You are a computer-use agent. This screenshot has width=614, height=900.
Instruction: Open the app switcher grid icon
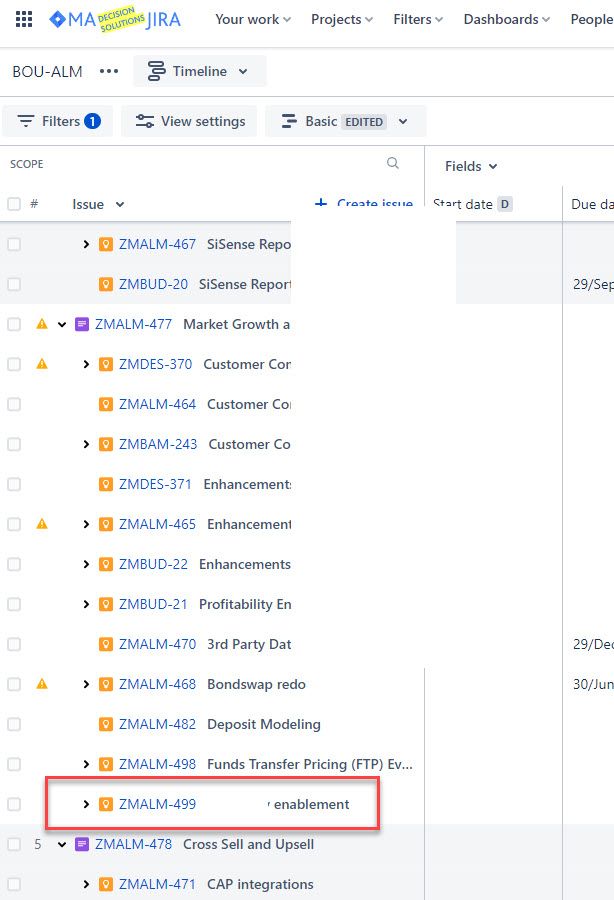click(x=24, y=20)
